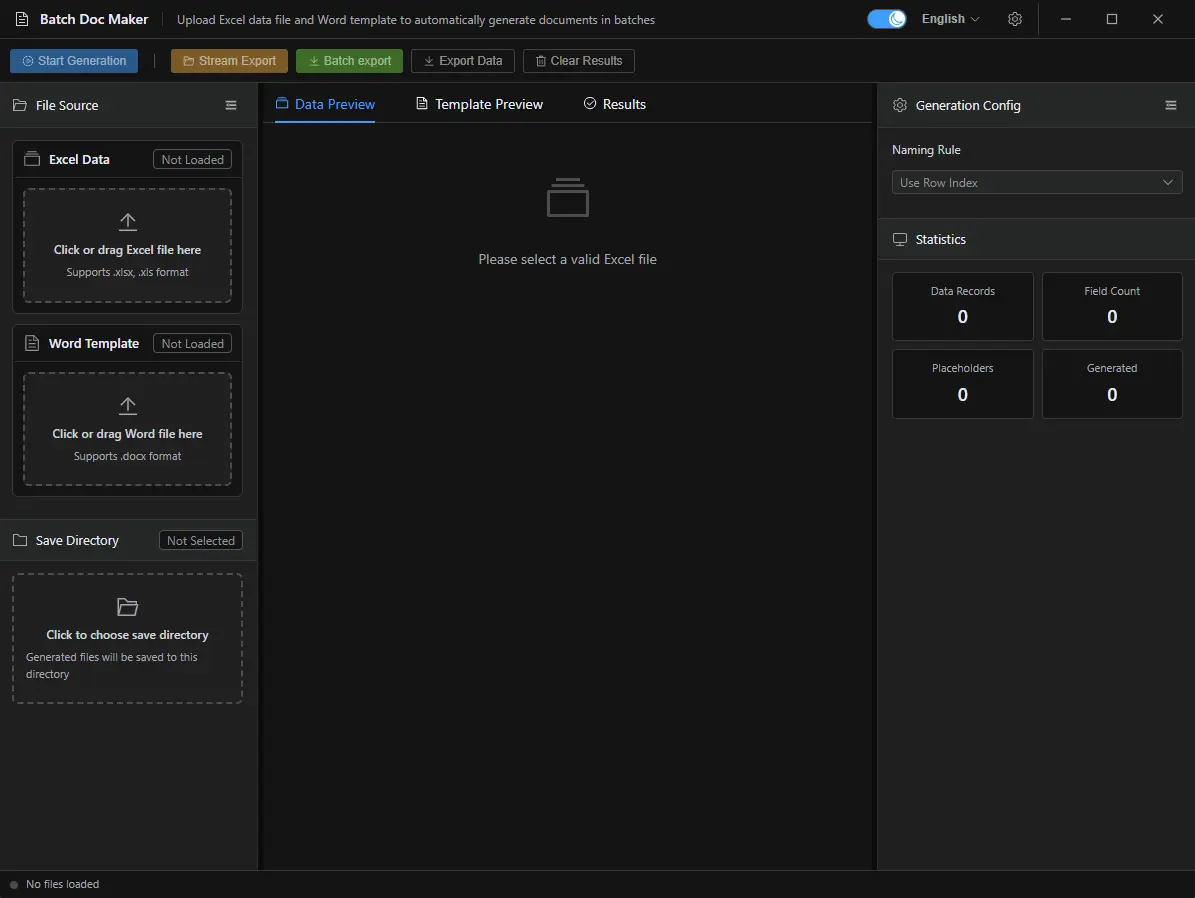This screenshot has width=1195, height=898.
Task: Open settings via the gear icon in title bar
Action: [x=1014, y=19]
